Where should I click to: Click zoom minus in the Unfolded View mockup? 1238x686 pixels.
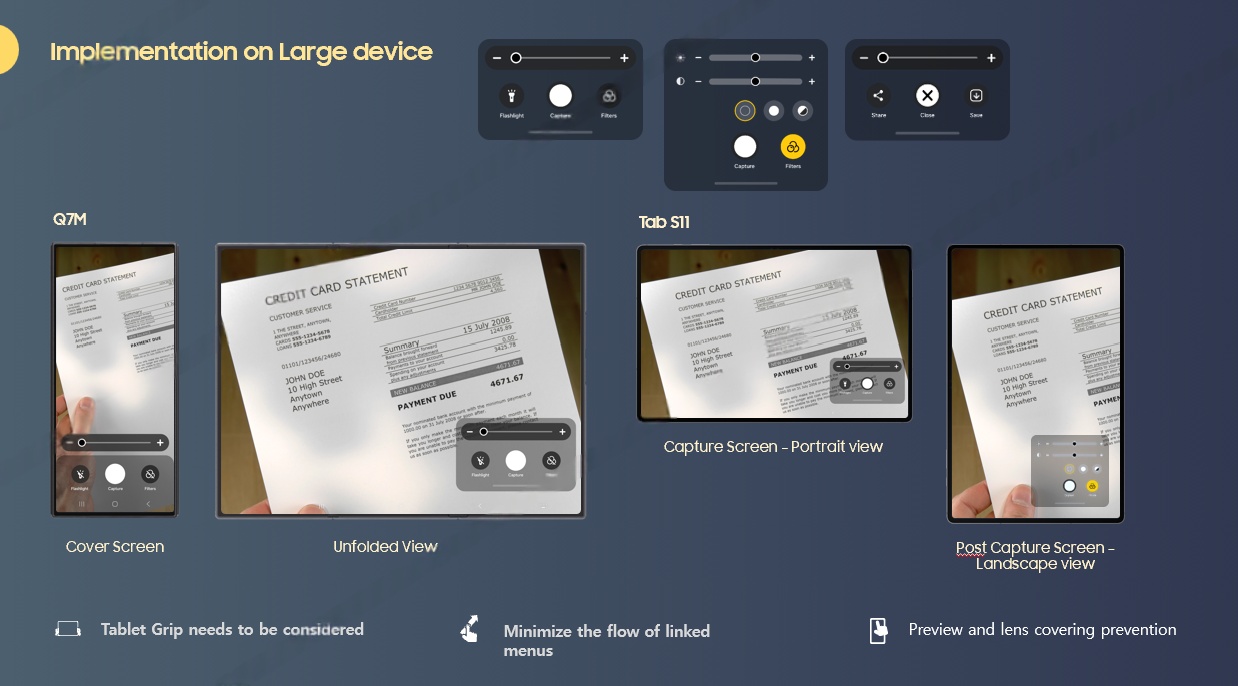pyautogui.click(x=469, y=432)
